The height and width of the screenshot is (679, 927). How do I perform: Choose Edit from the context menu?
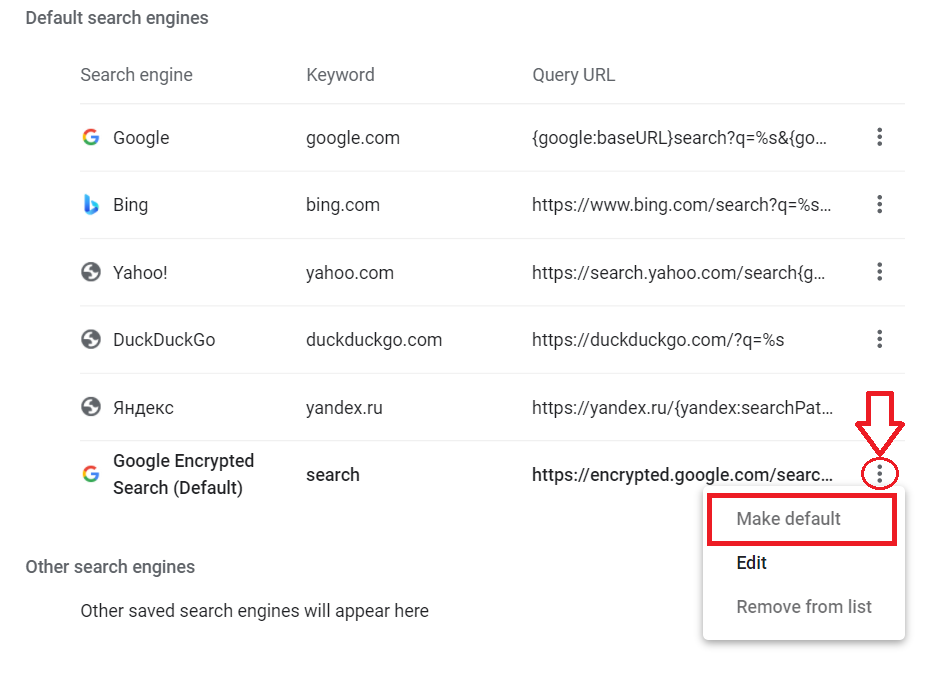(x=752, y=563)
